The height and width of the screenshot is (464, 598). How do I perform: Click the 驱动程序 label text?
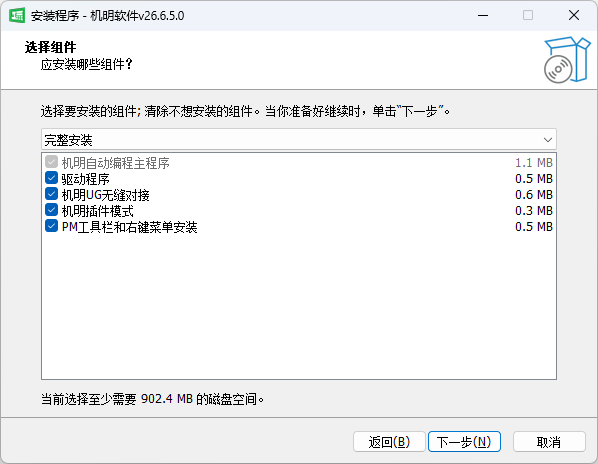86,179
